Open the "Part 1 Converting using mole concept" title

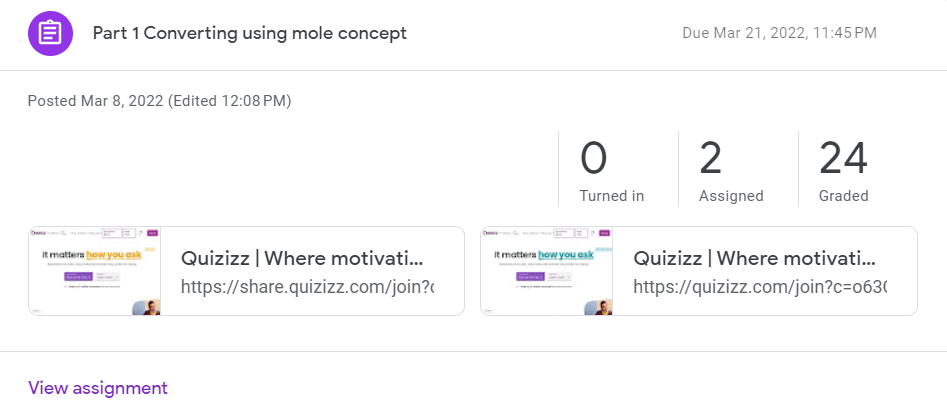(249, 33)
